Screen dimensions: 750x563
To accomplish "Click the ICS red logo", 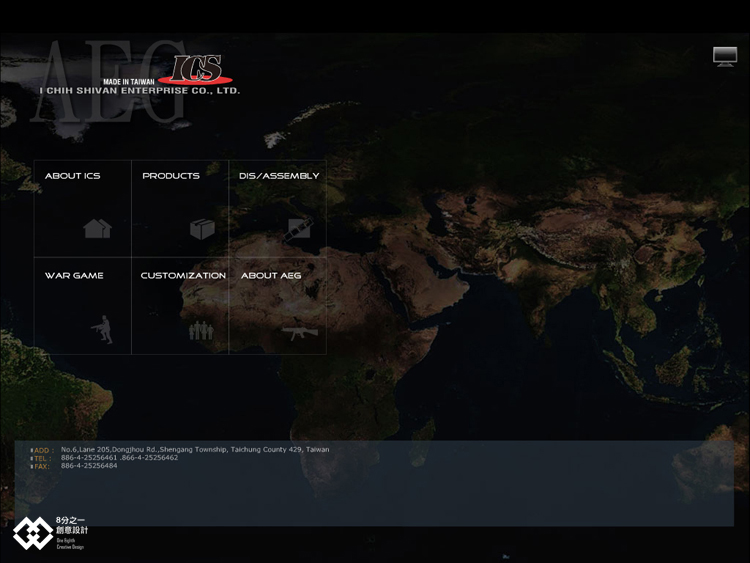I will click(196, 69).
